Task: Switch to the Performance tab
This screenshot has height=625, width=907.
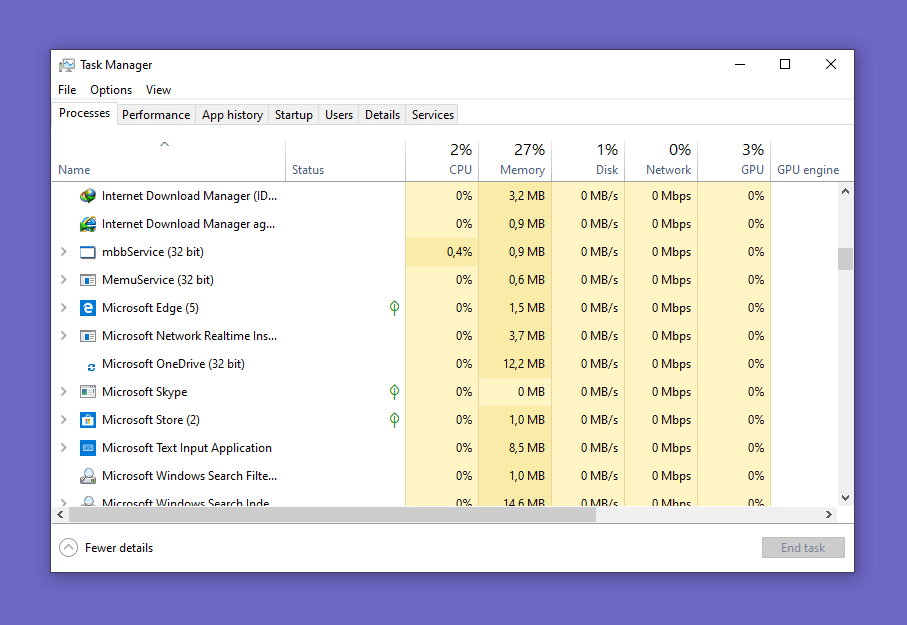Action: (156, 115)
